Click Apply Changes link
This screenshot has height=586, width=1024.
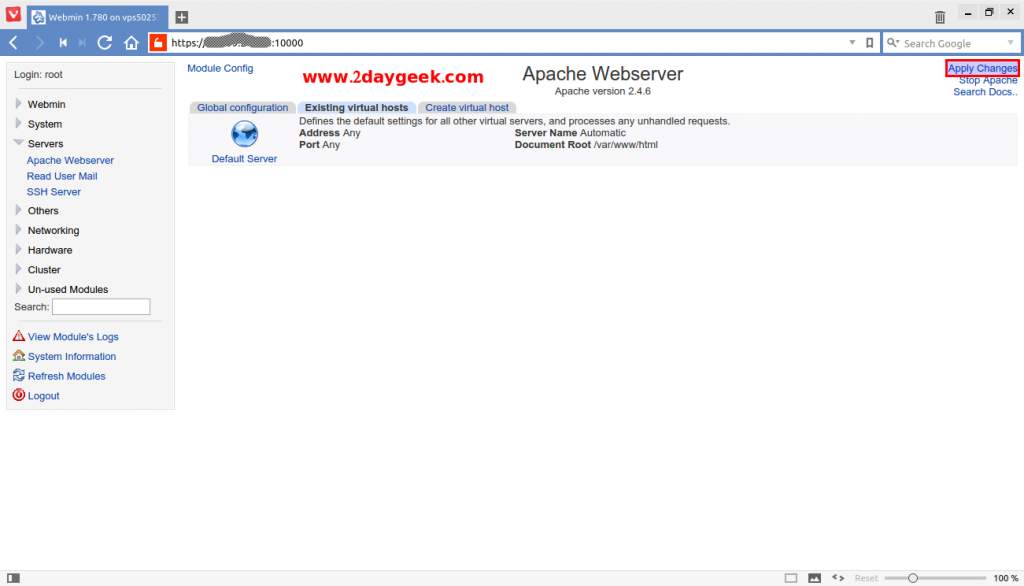[982, 68]
